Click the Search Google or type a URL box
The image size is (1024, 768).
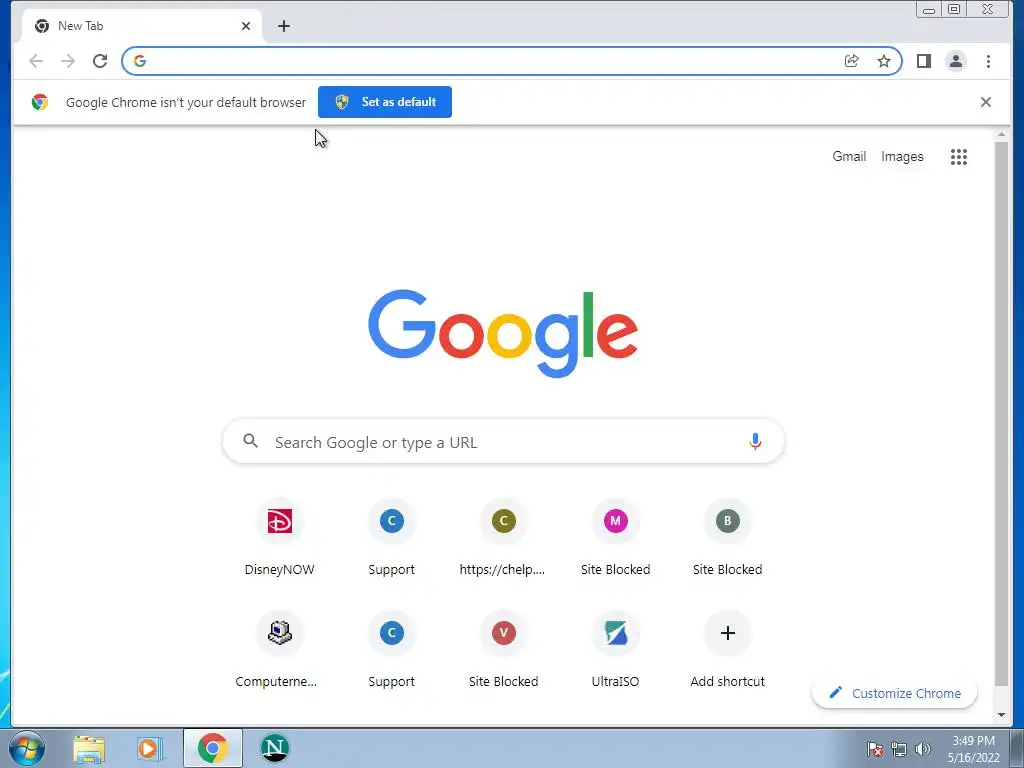click(503, 442)
